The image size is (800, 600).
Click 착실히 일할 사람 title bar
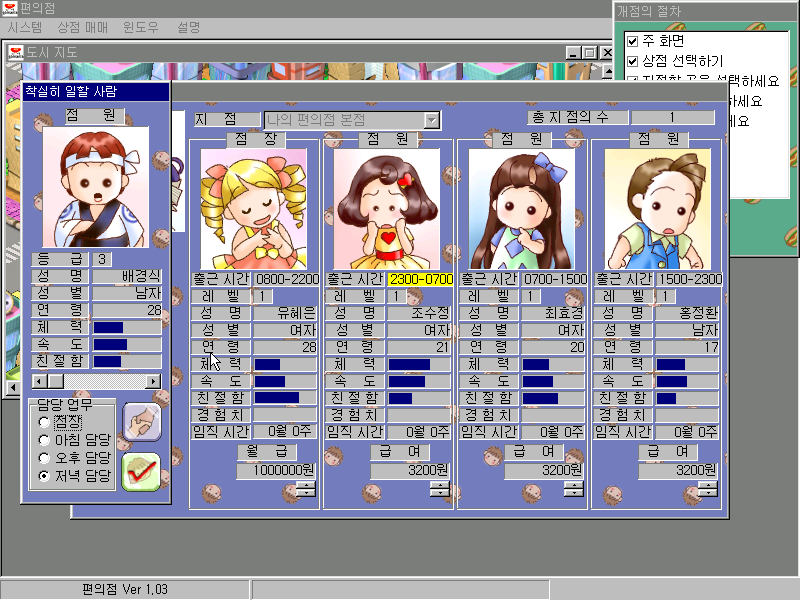pyautogui.click(x=96, y=92)
